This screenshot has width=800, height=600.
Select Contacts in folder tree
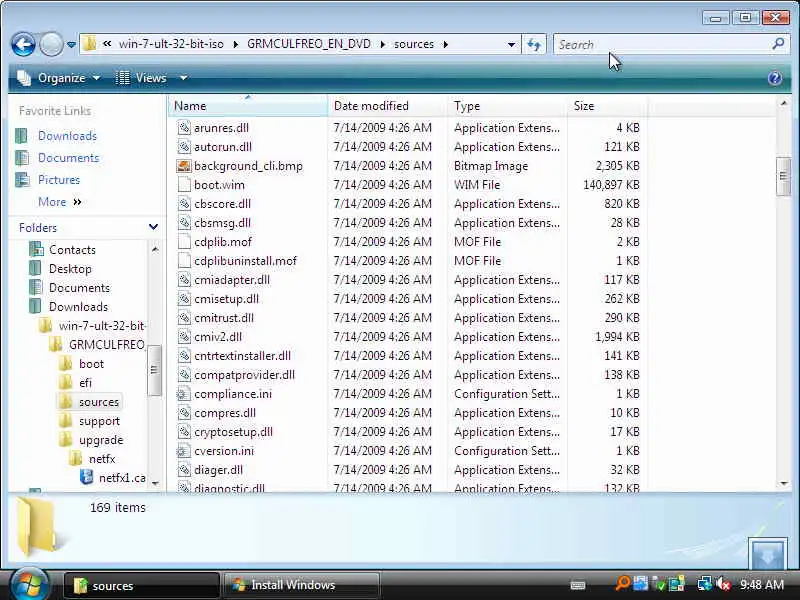pos(72,250)
